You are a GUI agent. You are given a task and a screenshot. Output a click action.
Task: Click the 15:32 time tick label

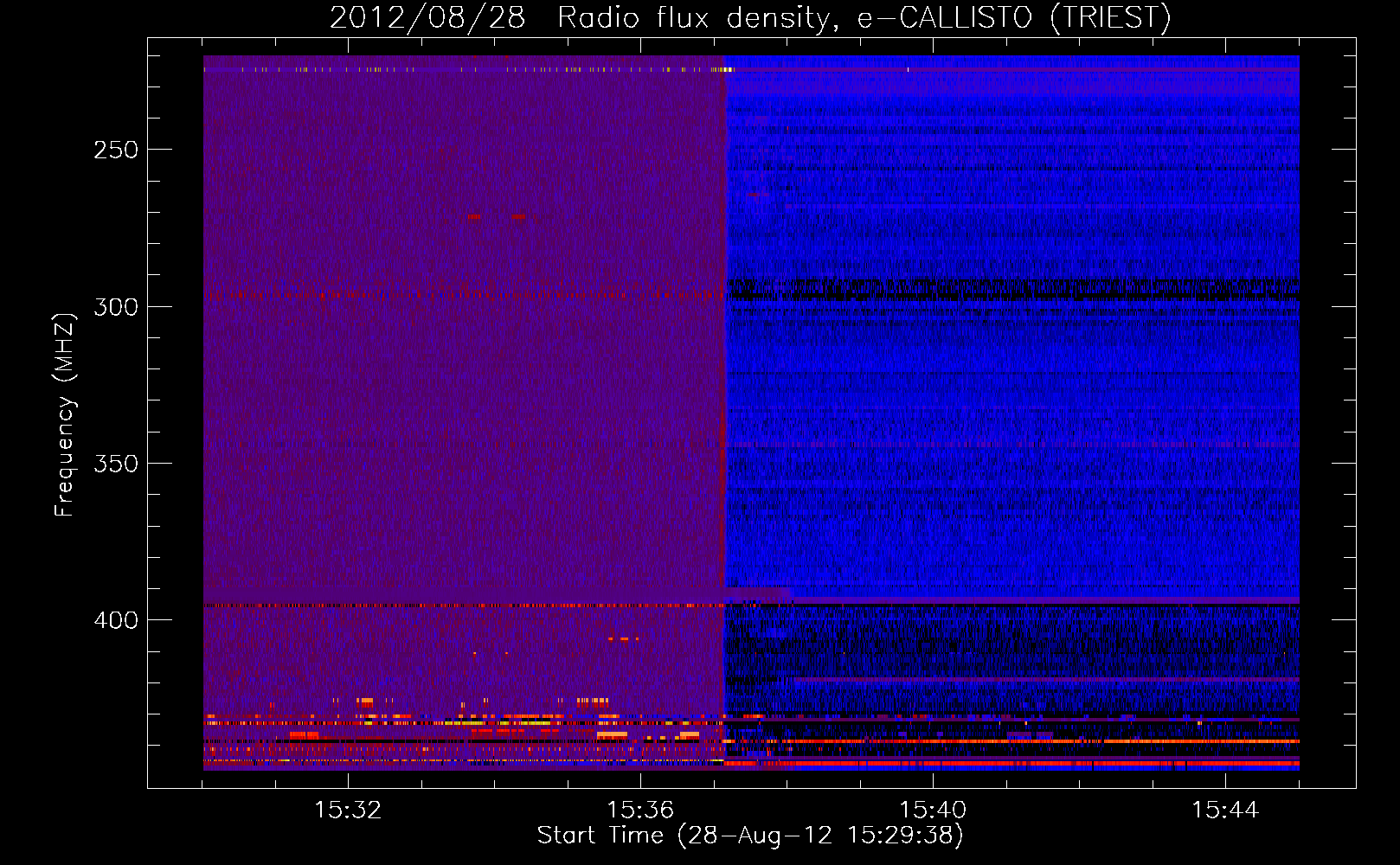tap(348, 810)
